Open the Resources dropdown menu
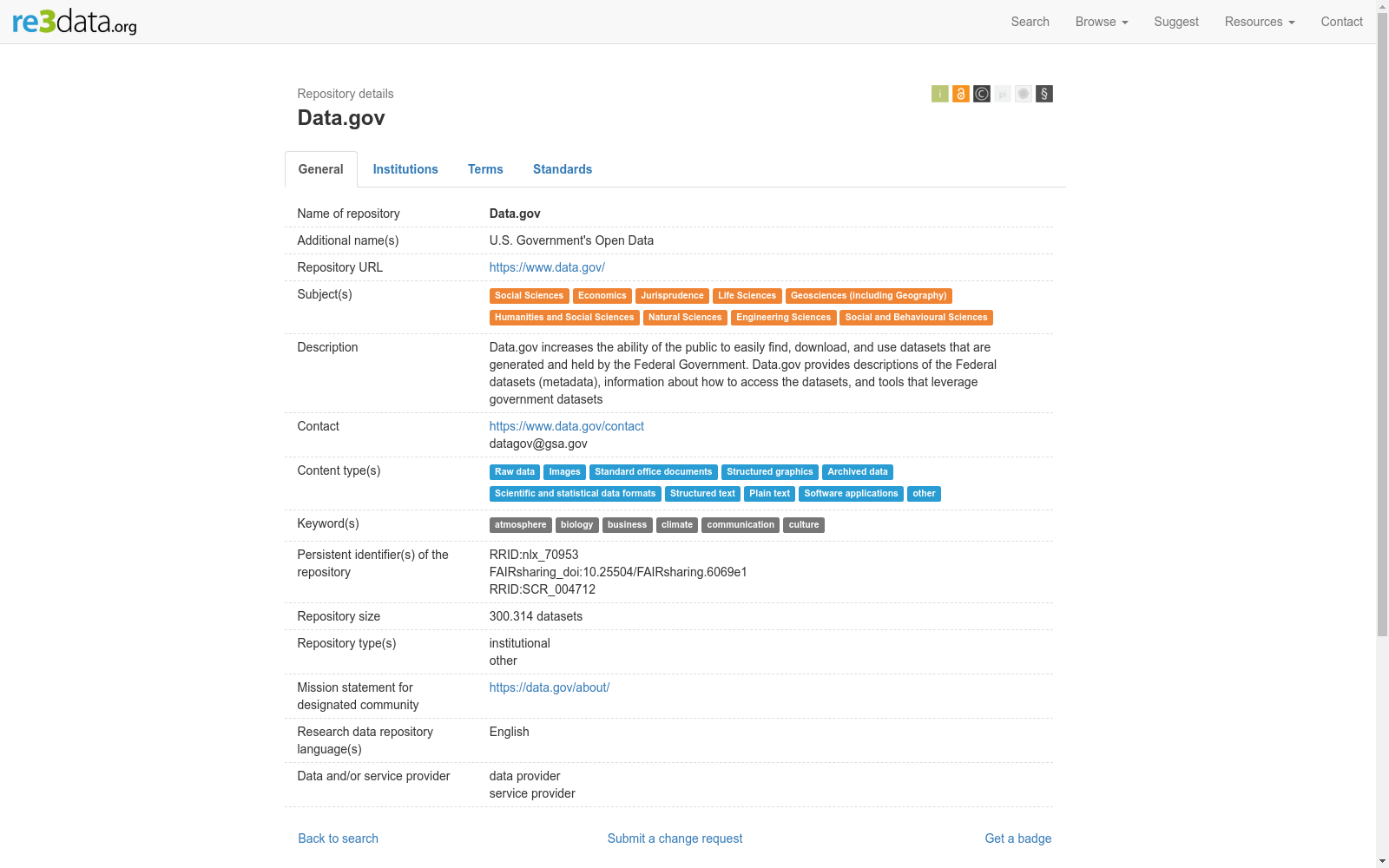Image resolution: width=1389 pixels, height=868 pixels. (x=1259, y=22)
